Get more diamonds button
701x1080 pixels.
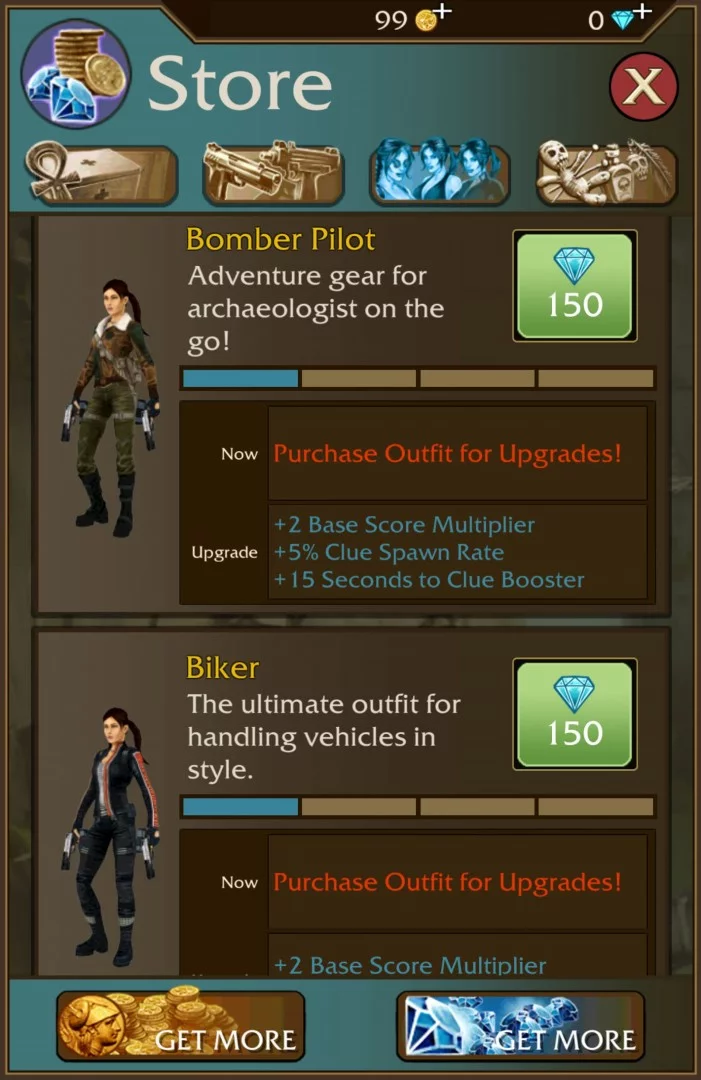tap(521, 1026)
